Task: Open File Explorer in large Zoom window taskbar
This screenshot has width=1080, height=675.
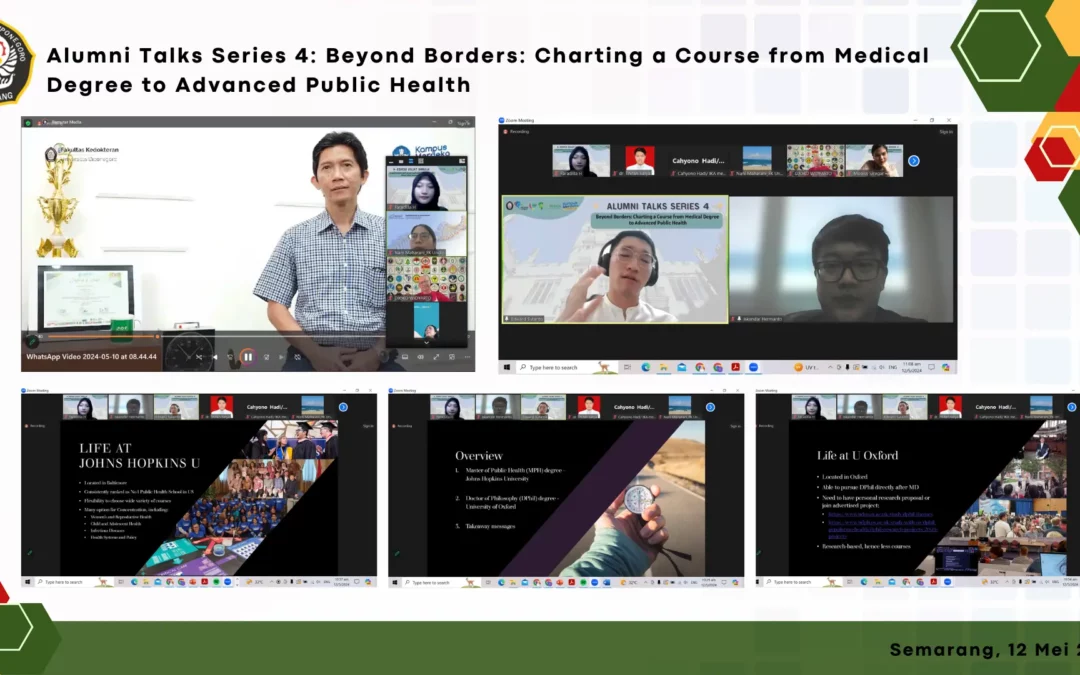Action: click(664, 367)
